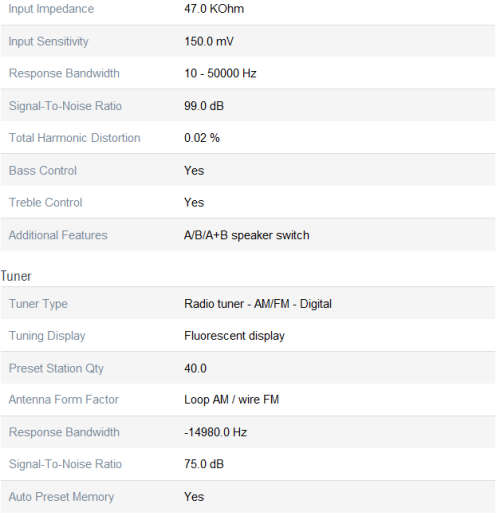Click the Input Impedance label
The image size is (500, 520).
coord(51,9)
